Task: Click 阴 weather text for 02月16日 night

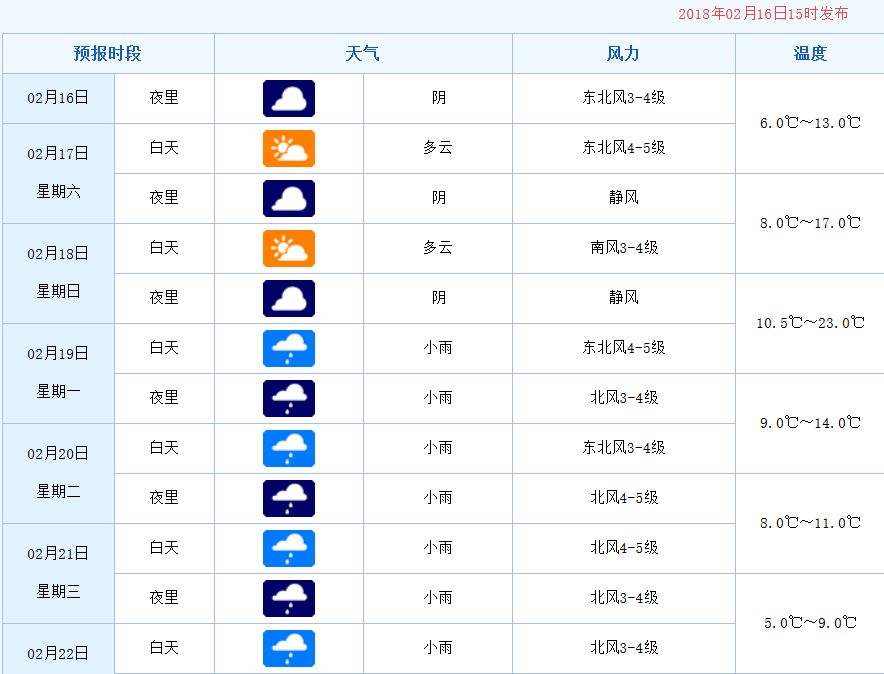Action: [x=439, y=97]
